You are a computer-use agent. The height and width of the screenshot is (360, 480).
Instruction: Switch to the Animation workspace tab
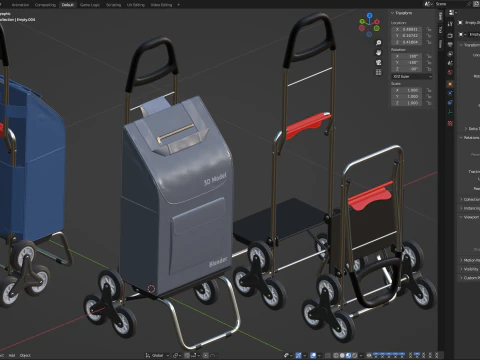click(x=20, y=5)
